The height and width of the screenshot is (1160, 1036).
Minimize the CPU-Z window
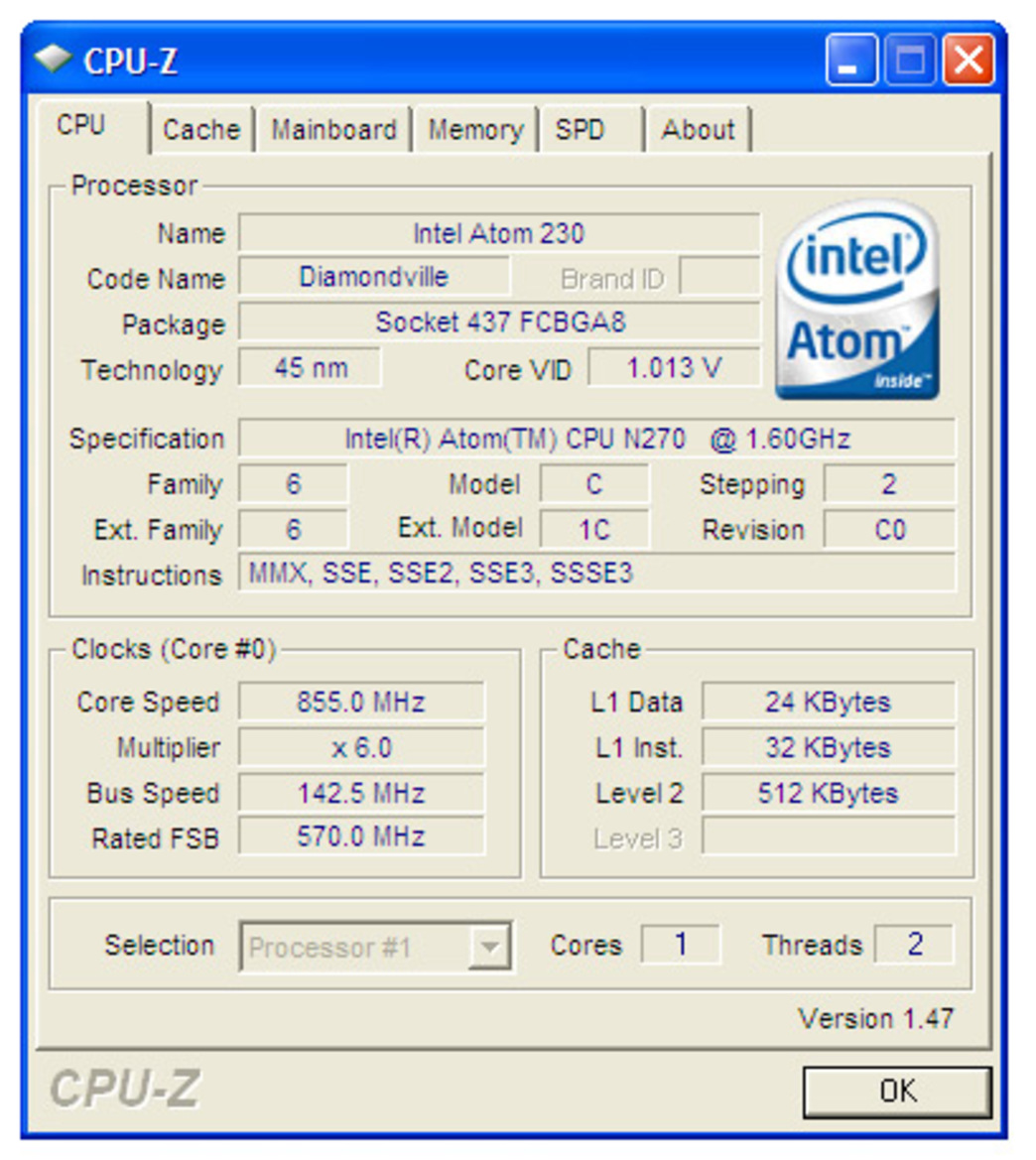click(851, 60)
